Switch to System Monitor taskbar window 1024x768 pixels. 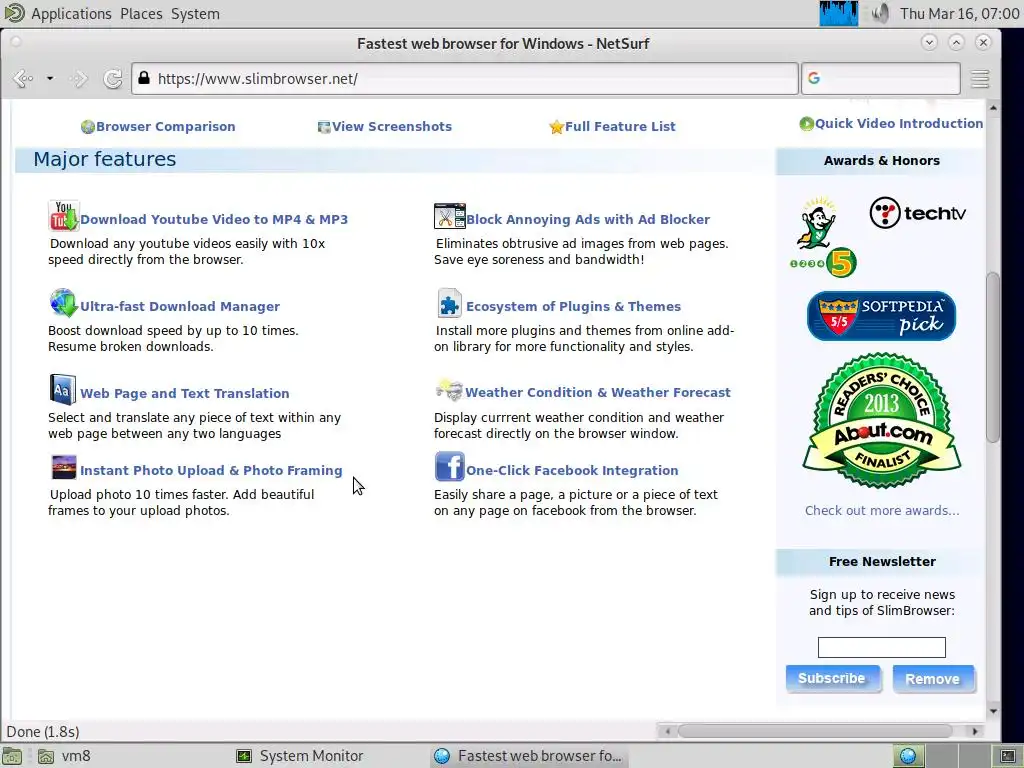coord(298,756)
